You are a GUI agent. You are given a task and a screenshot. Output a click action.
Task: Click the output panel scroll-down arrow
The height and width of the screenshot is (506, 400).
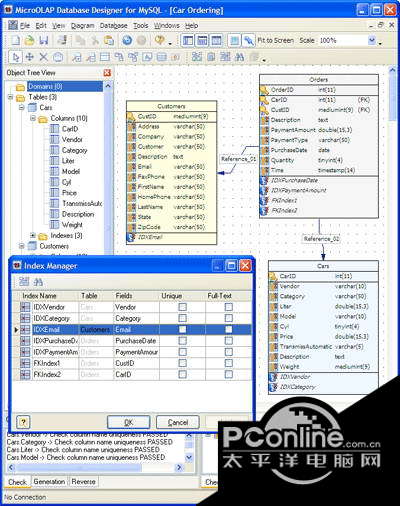[189, 458]
